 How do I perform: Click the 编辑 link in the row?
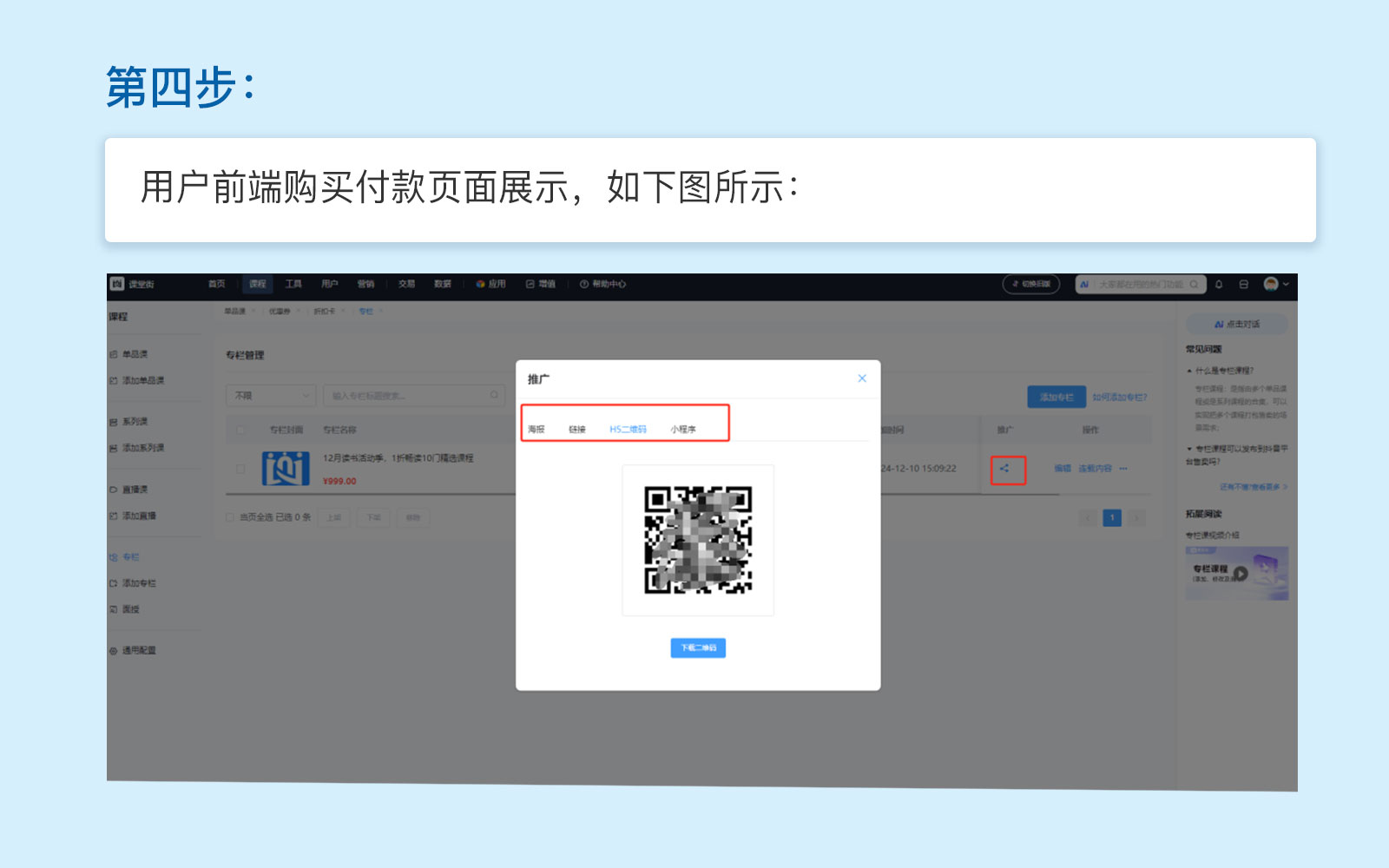(1063, 469)
